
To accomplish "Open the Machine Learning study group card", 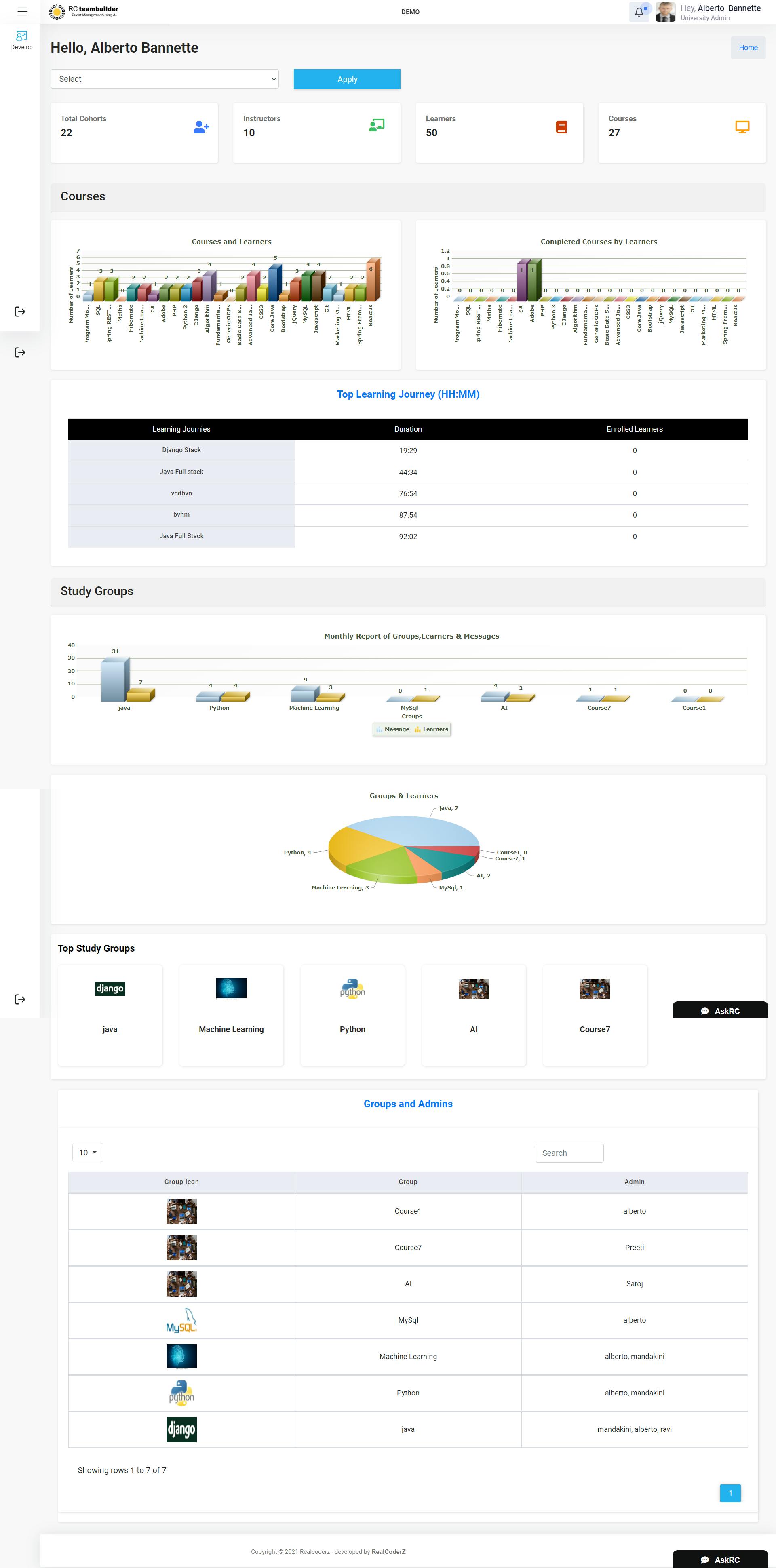I will pyautogui.click(x=231, y=1015).
